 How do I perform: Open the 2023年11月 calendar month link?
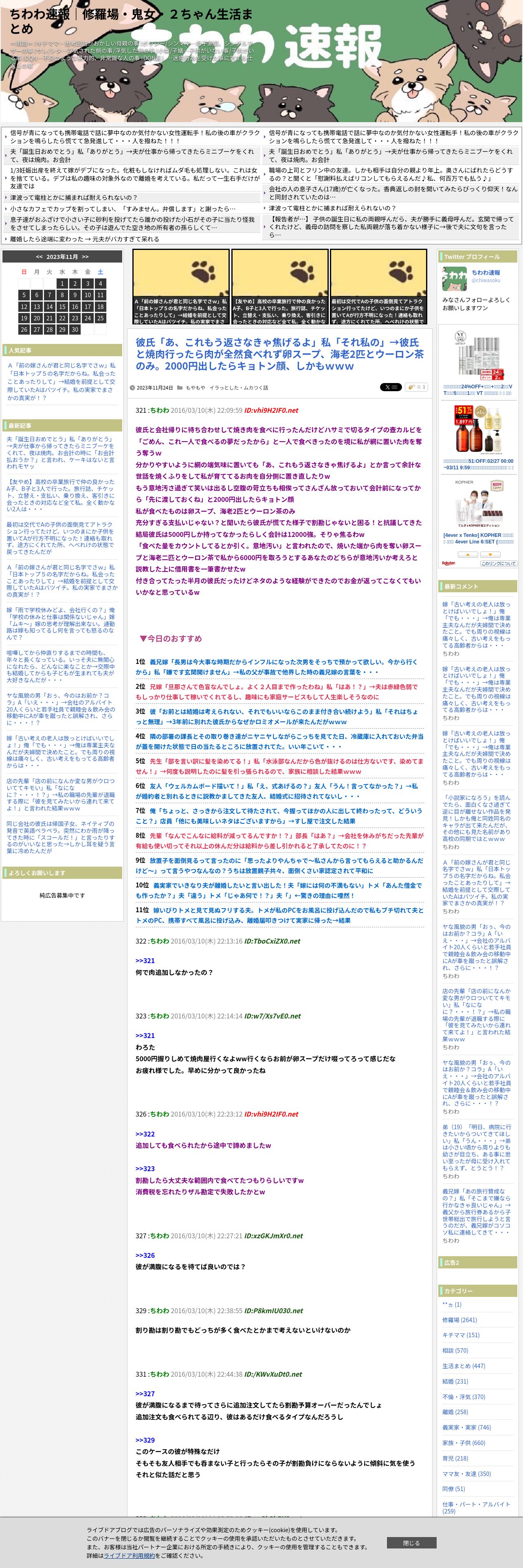coord(62,257)
